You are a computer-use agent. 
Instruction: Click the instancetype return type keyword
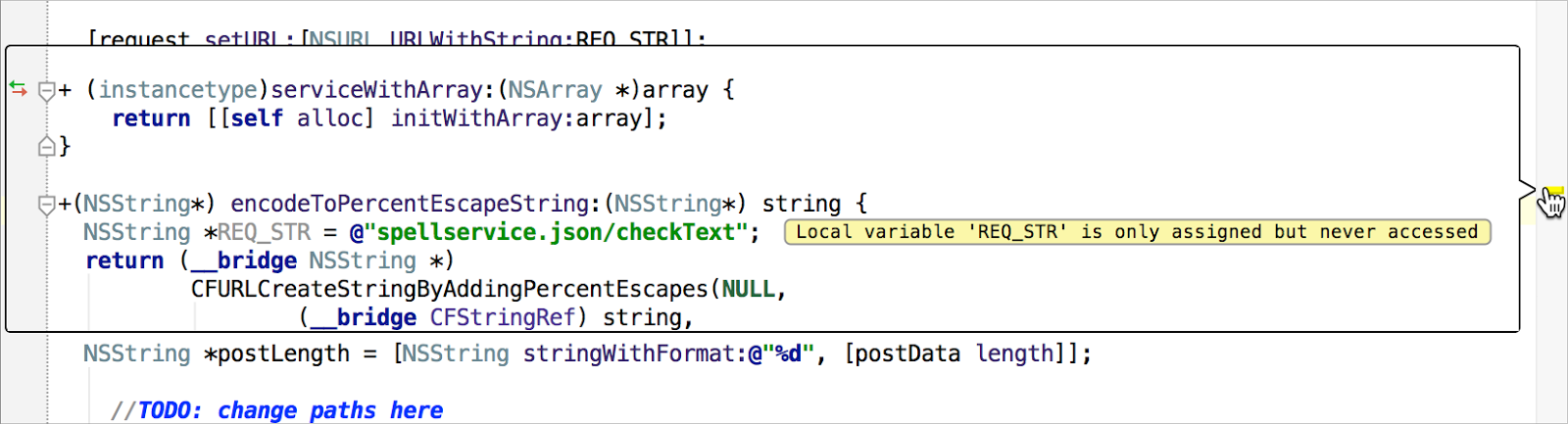177,90
